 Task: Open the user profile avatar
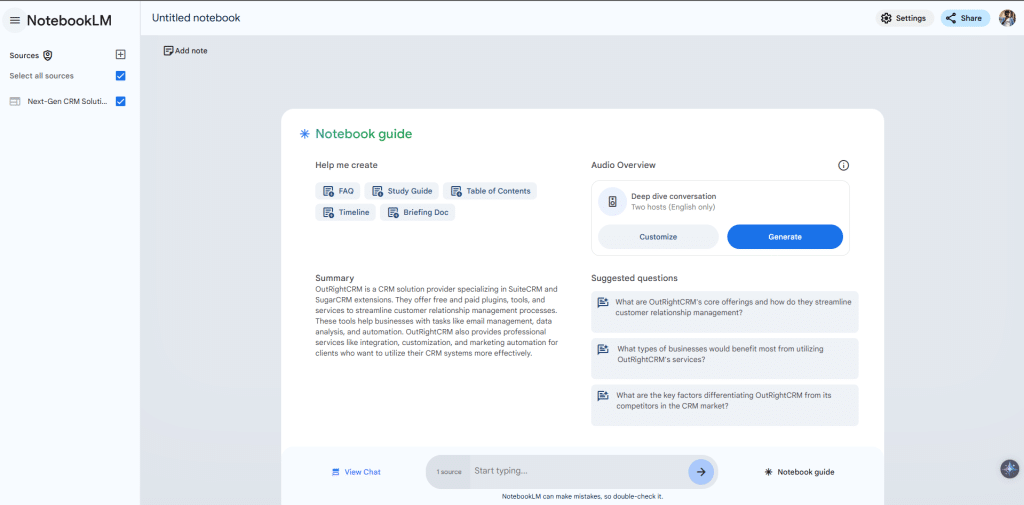click(x=1007, y=18)
